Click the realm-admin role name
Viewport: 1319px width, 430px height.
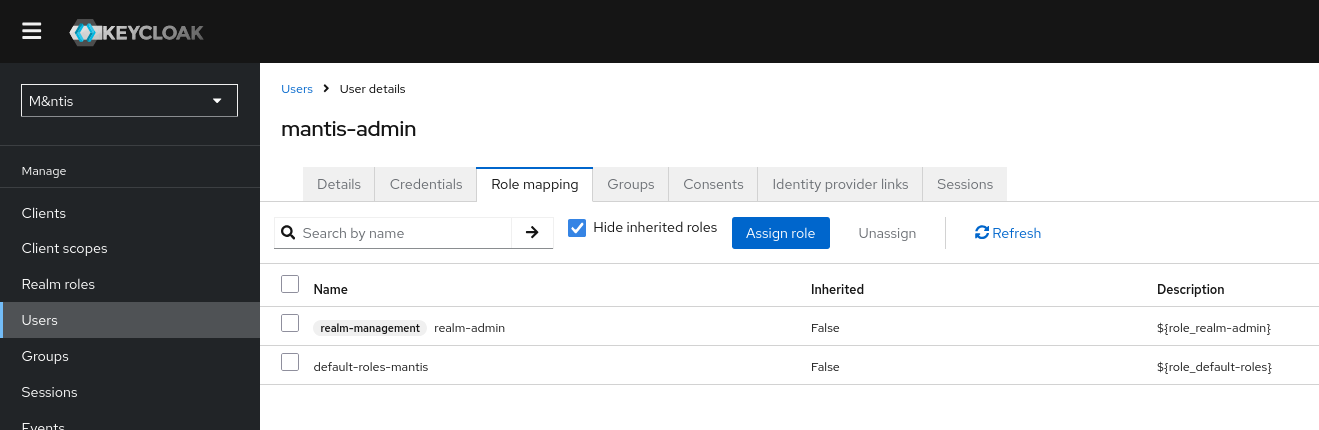pos(470,328)
